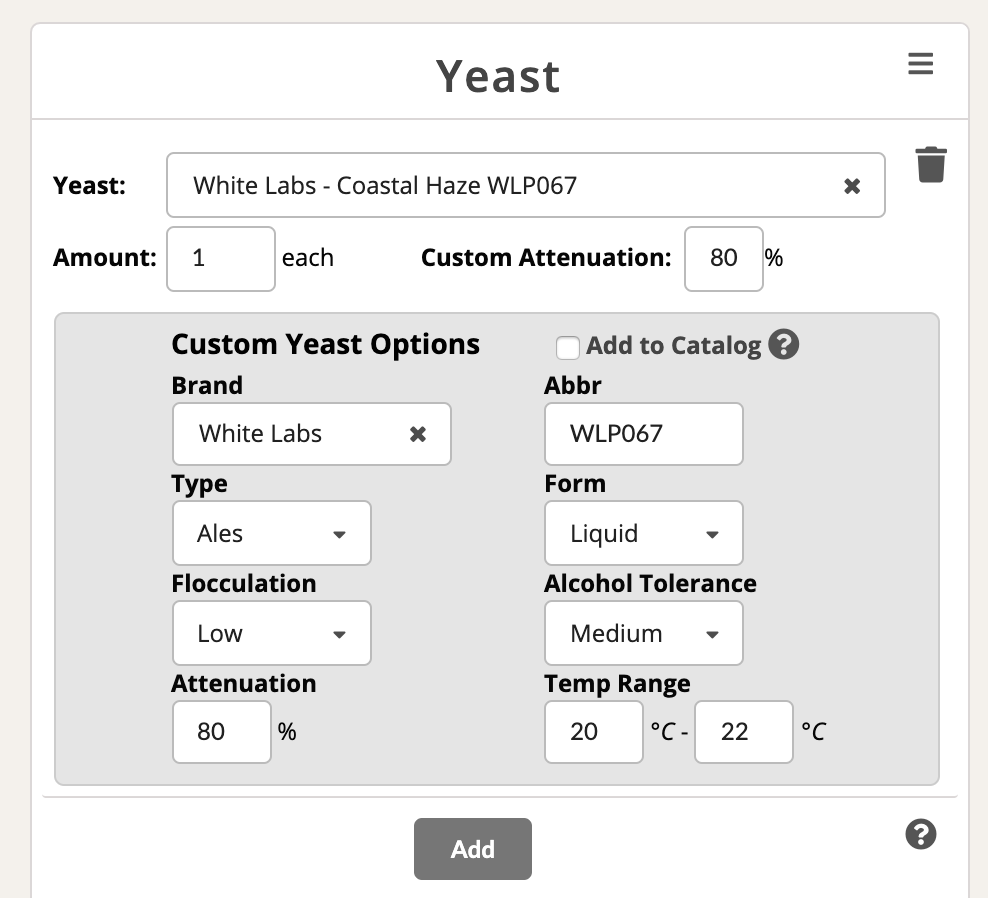The height and width of the screenshot is (898, 988).
Task: Expand the Flocculation dropdown set to Low
Action: (x=272, y=633)
